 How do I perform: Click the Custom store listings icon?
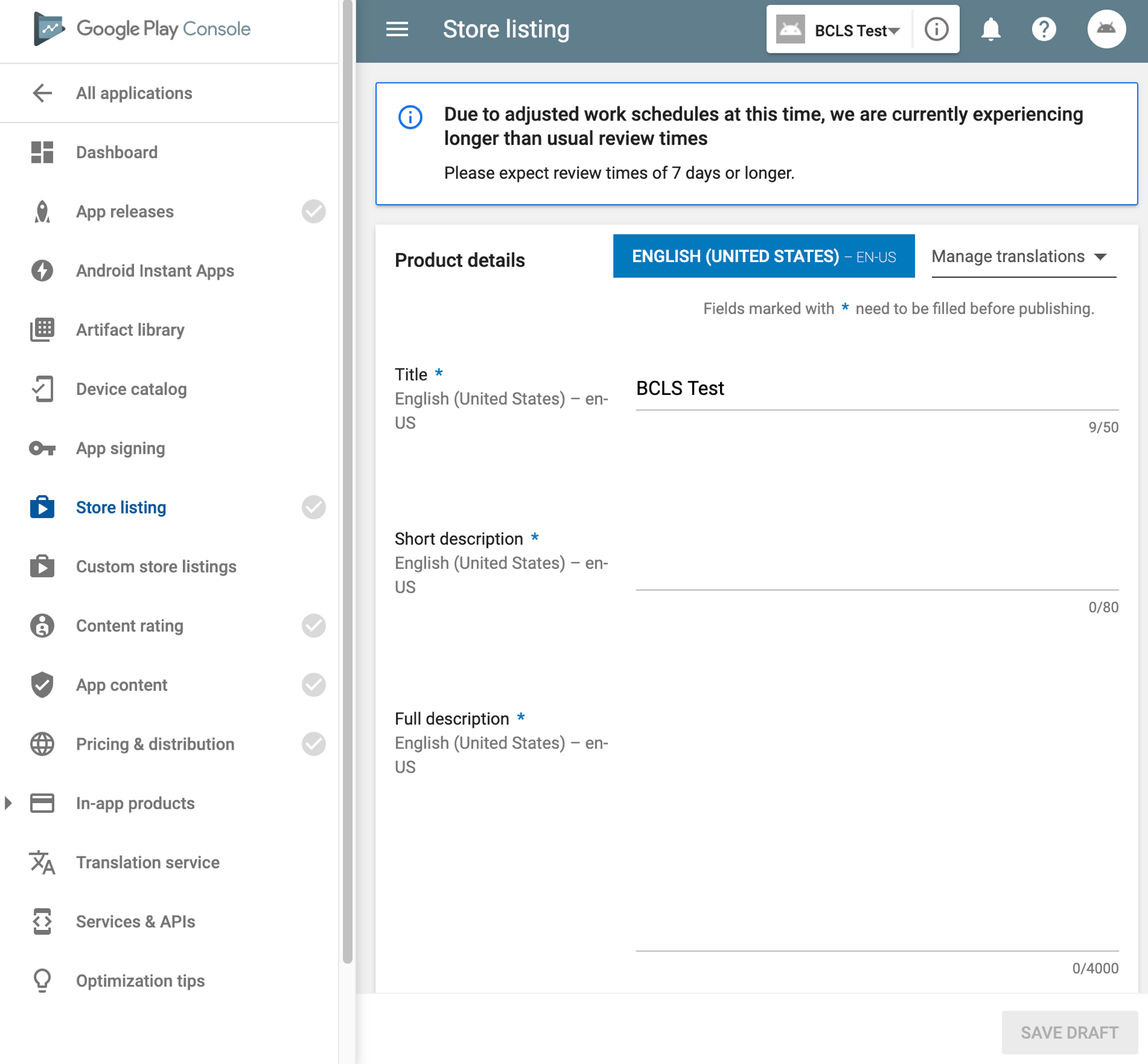tap(42, 566)
